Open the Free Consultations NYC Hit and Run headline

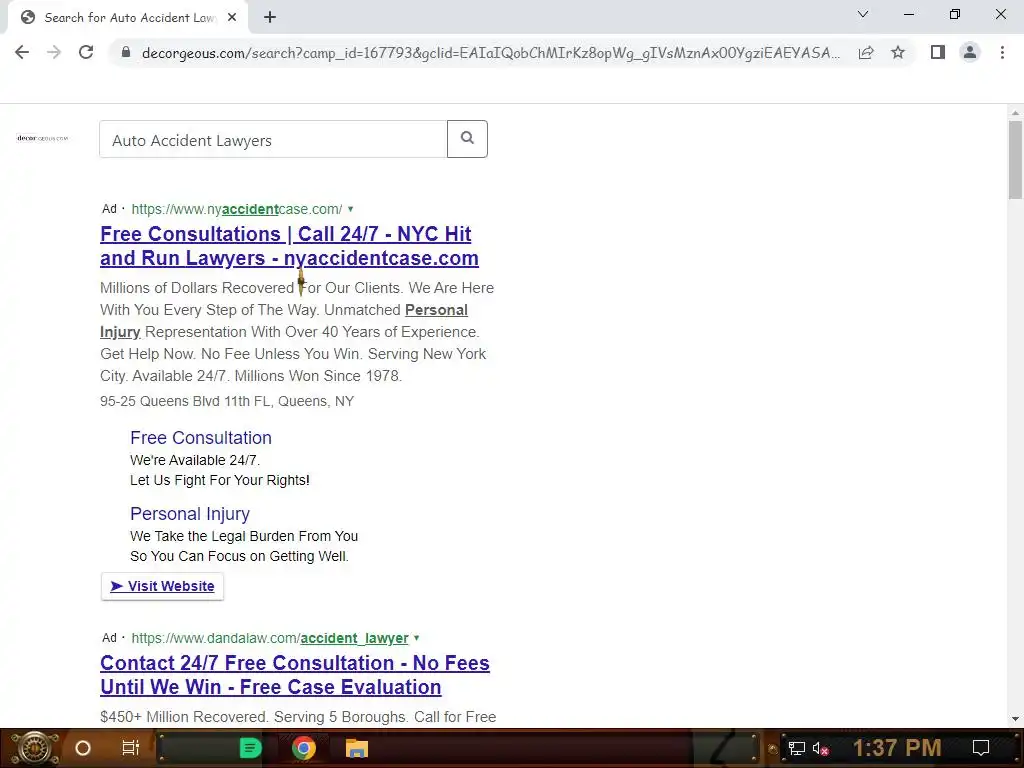click(x=289, y=246)
